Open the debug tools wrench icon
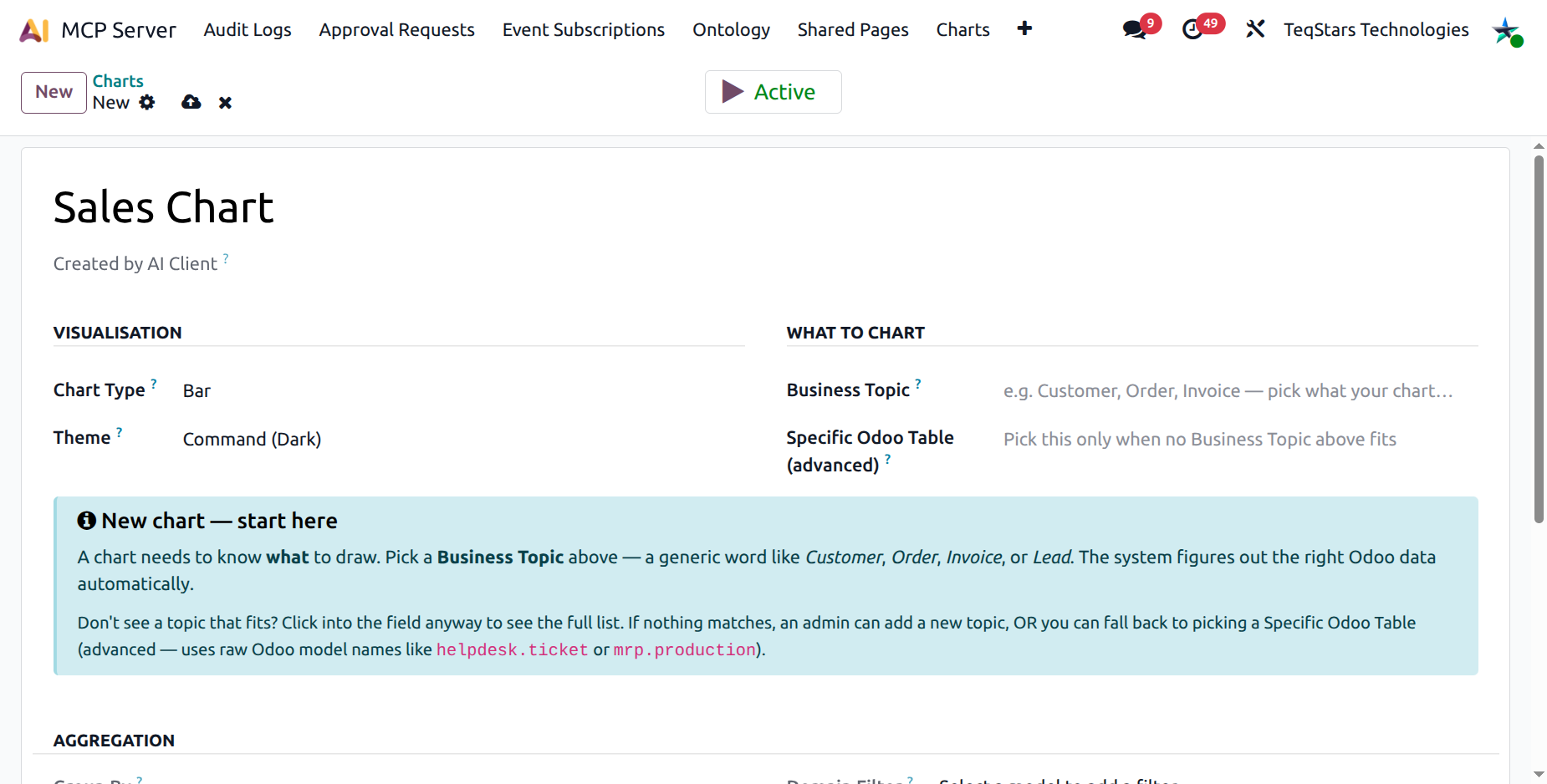The image size is (1547, 784). pos(1255,29)
